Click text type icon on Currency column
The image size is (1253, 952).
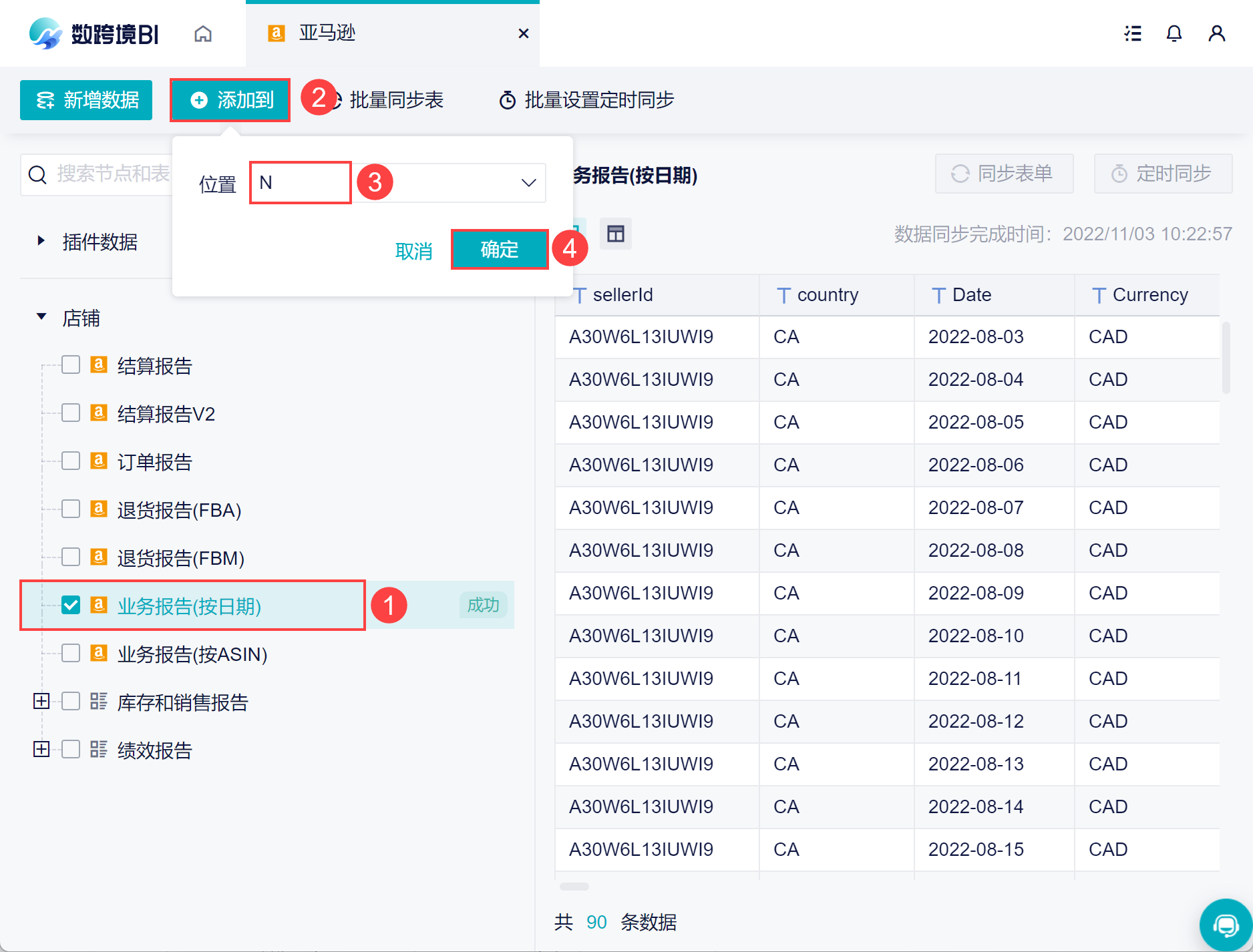click(1099, 296)
